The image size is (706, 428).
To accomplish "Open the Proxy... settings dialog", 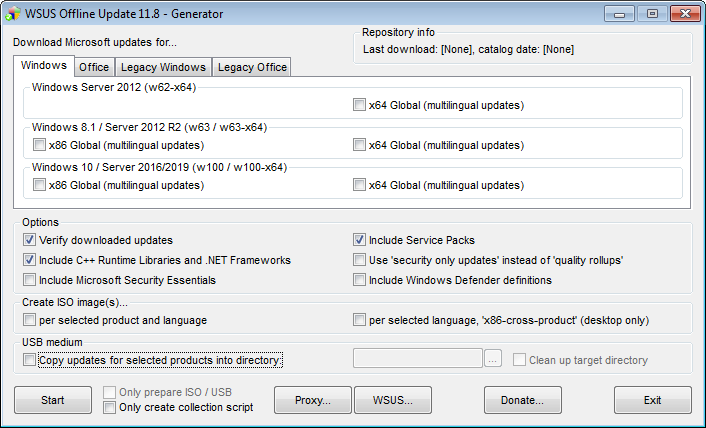I will point(313,400).
